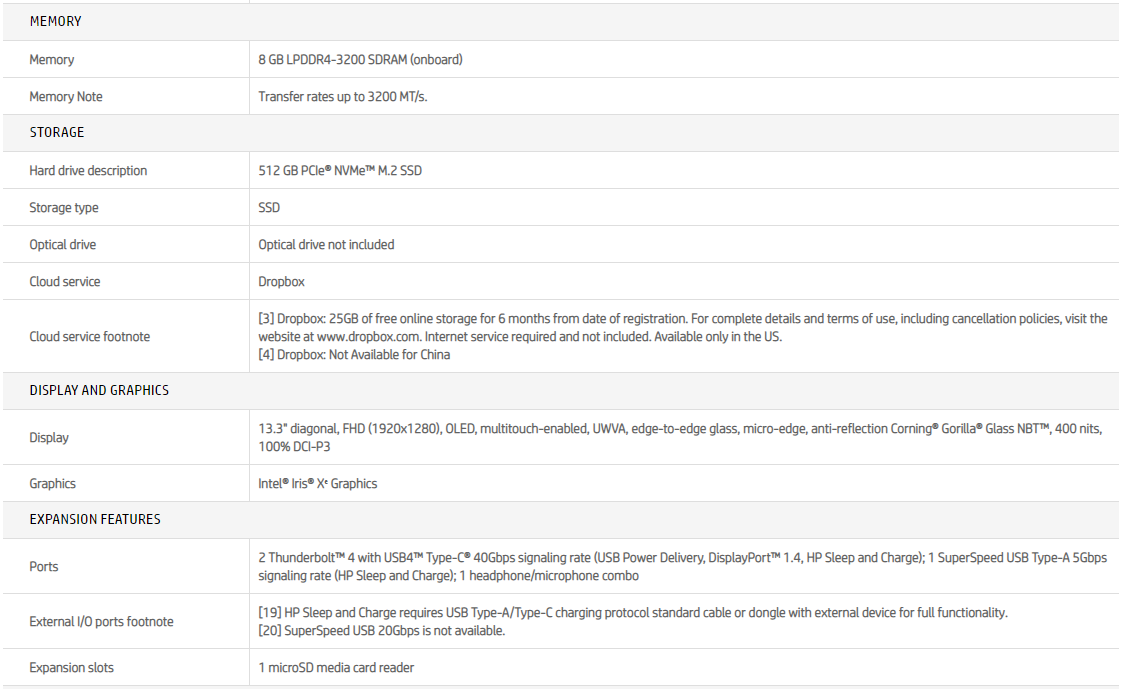Click the SuperSpeed USB 20Gbps footnote line

[x=381, y=631]
